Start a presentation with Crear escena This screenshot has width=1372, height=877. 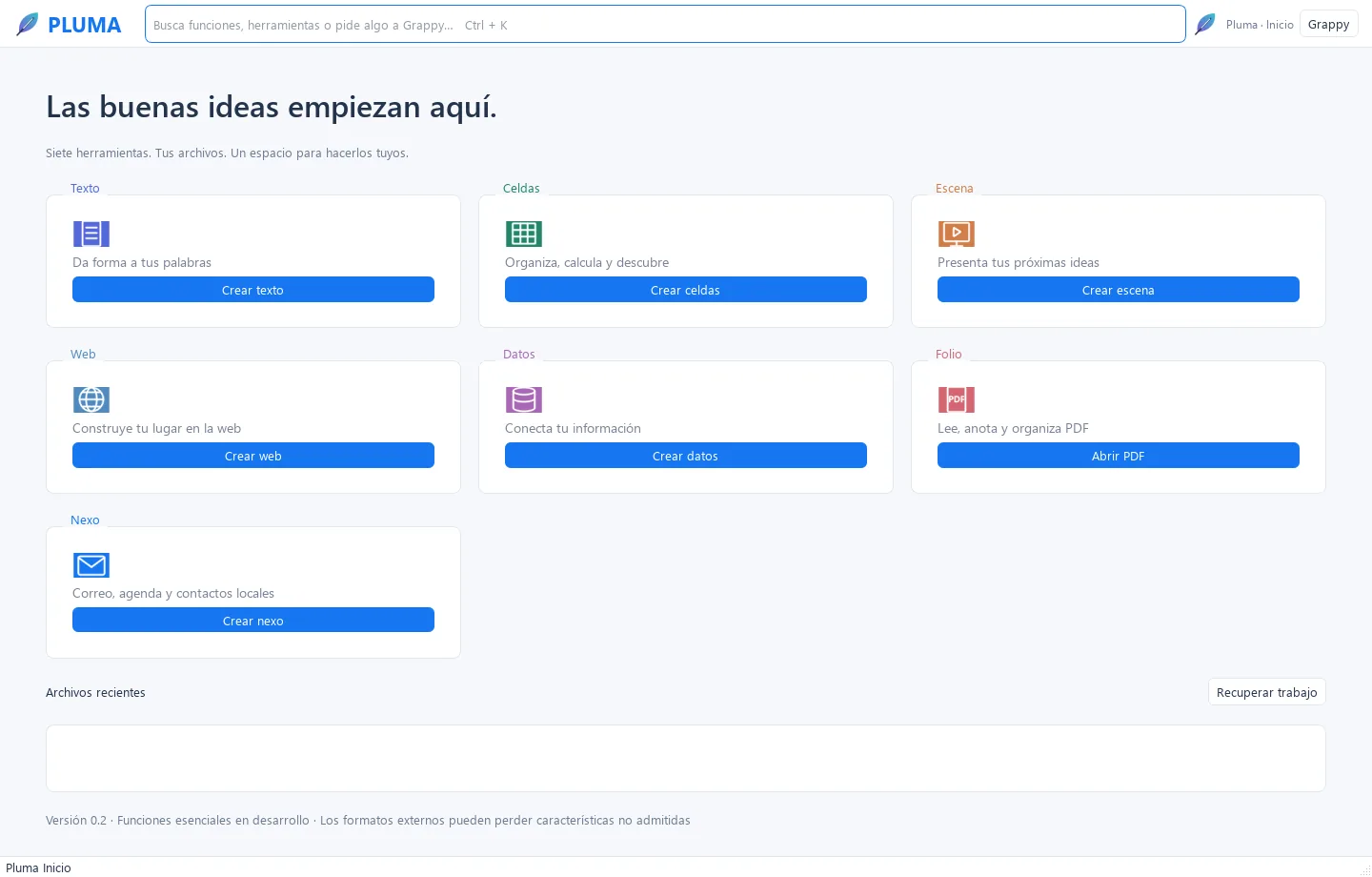[x=1119, y=290]
